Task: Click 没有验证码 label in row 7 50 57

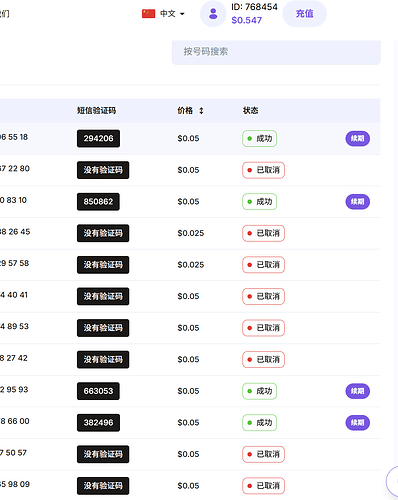Action: (103, 454)
